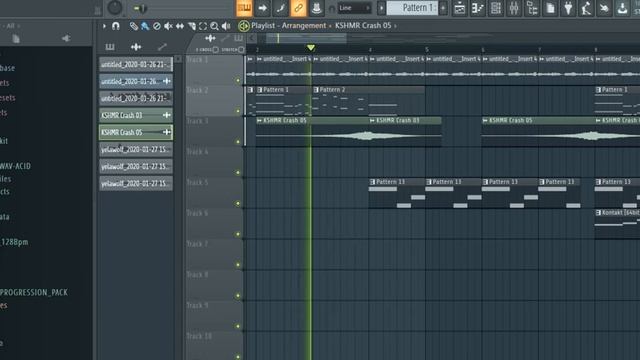The height and width of the screenshot is (360, 640).
Task: Toggle the orange chain link icon
Action: [298, 8]
